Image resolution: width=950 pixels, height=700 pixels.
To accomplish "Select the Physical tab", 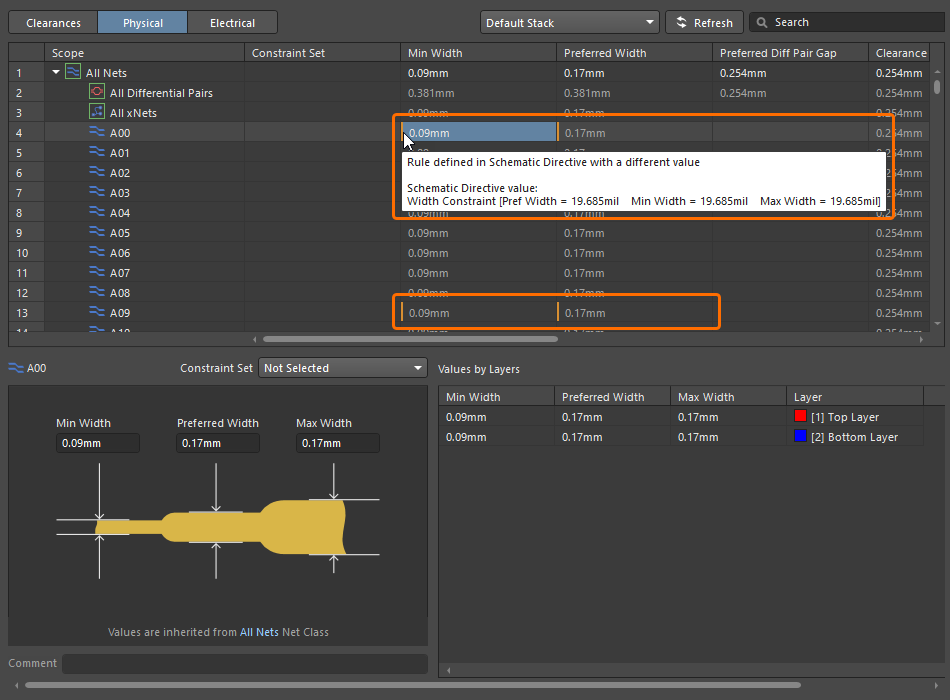I will click(x=142, y=23).
